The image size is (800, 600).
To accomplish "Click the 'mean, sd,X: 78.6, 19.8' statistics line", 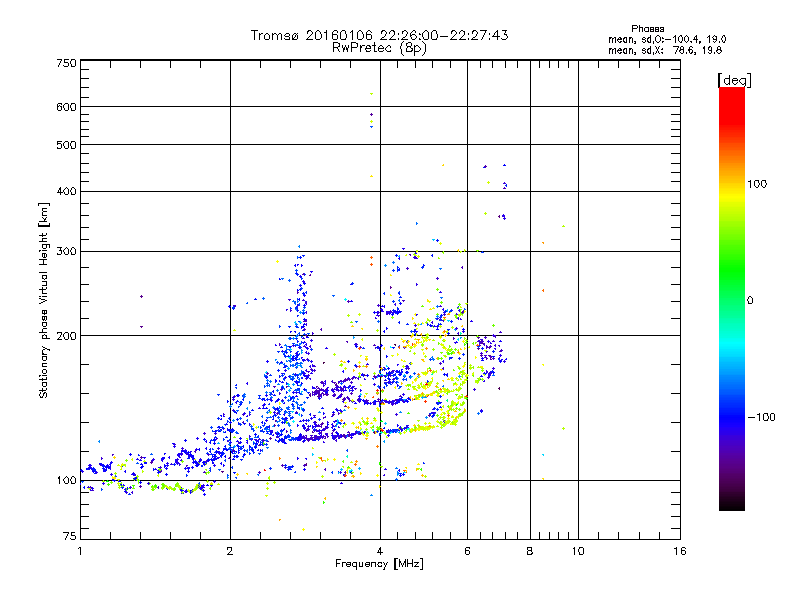I will pyautogui.click(x=665, y=50).
